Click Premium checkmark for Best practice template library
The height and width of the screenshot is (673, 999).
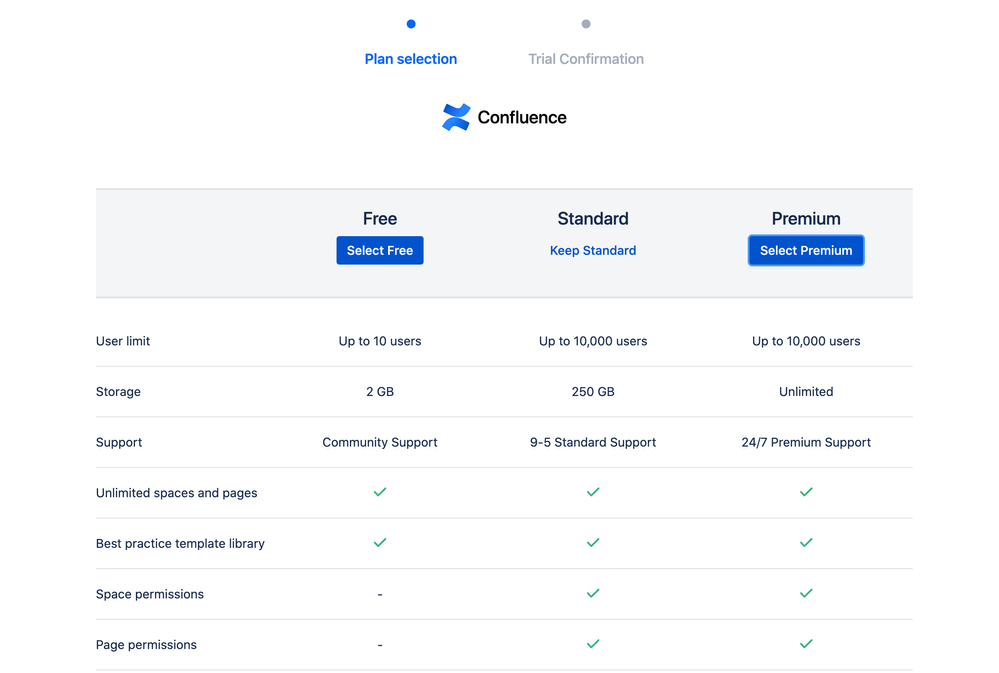coord(806,542)
